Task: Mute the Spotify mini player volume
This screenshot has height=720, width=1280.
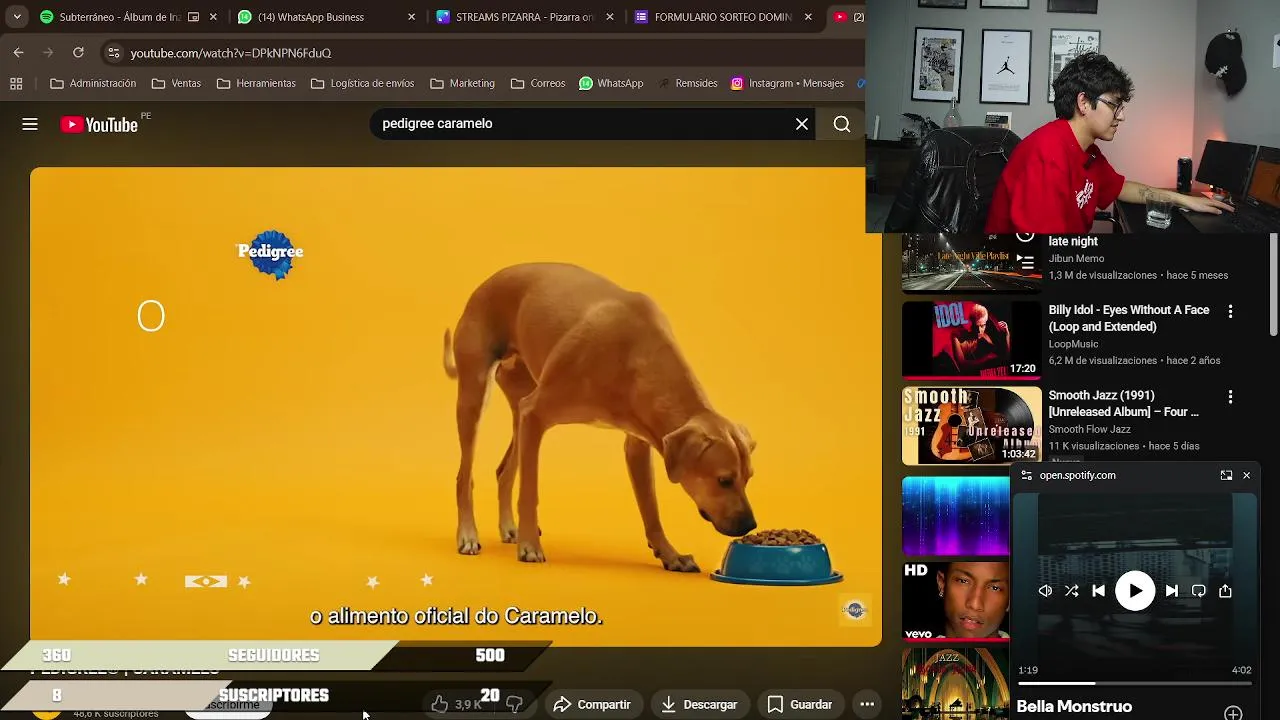Action: [1045, 591]
